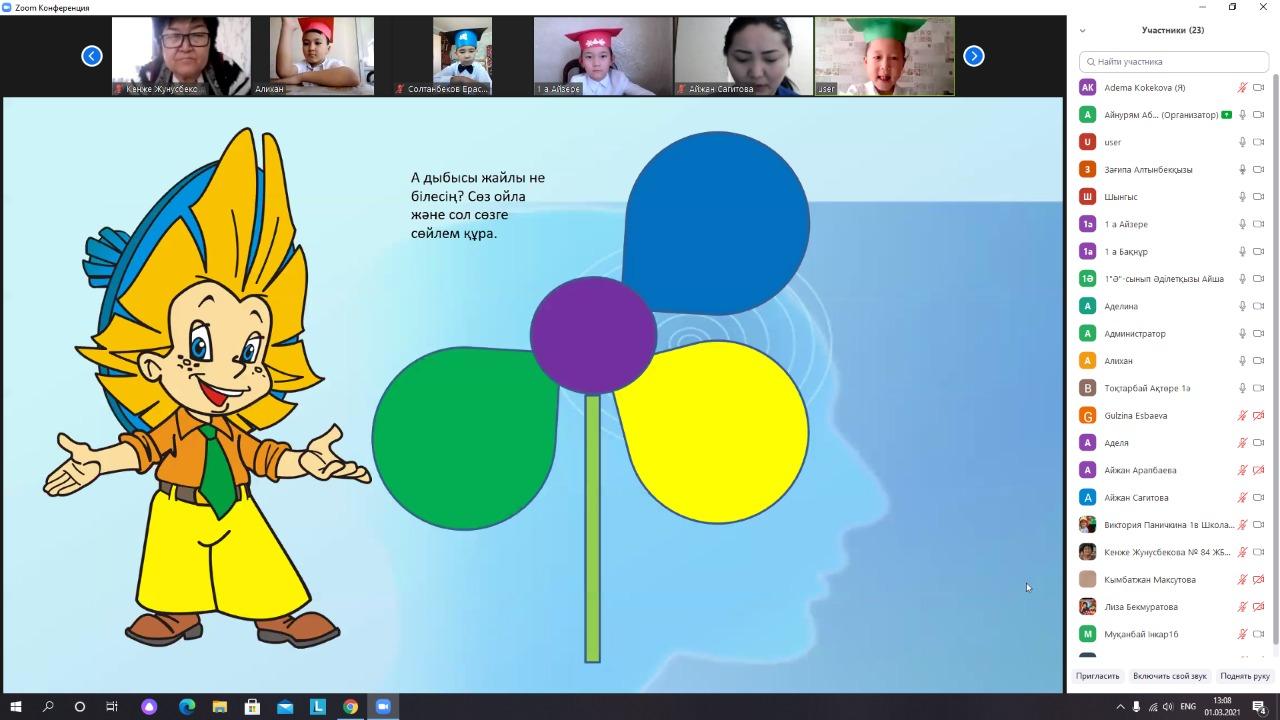Click the Пригласить button
Screen dimensions: 1280x720
coord(1097,676)
